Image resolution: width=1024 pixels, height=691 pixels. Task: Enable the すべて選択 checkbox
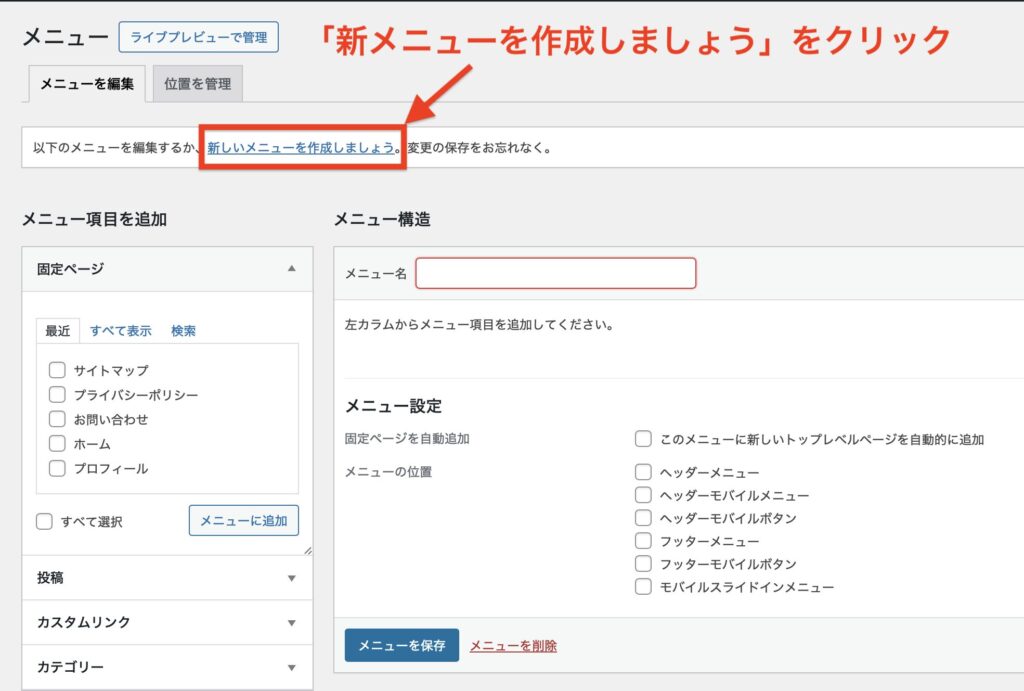[45, 521]
